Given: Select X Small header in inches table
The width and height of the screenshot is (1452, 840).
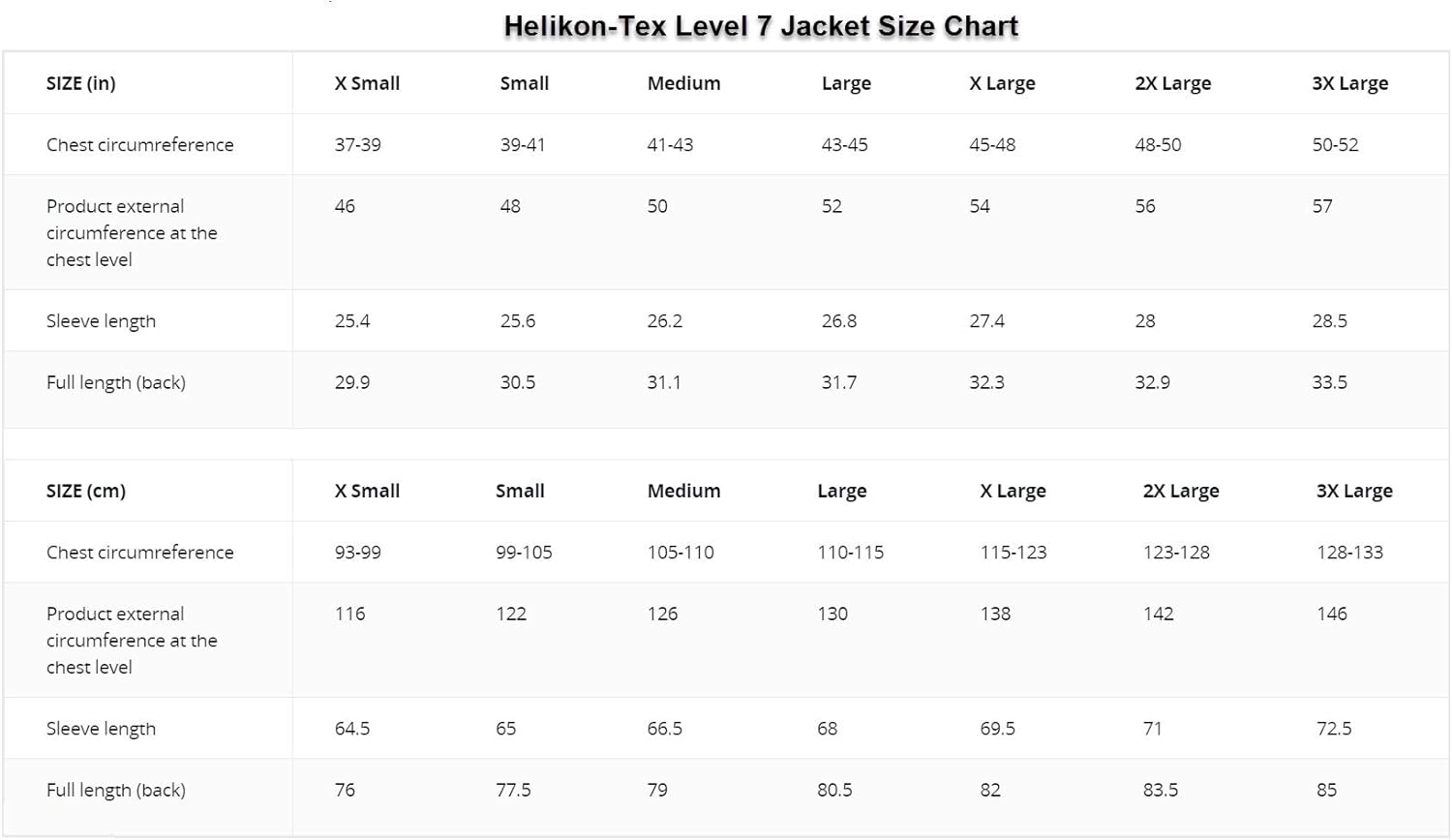Looking at the screenshot, I should 367,83.
